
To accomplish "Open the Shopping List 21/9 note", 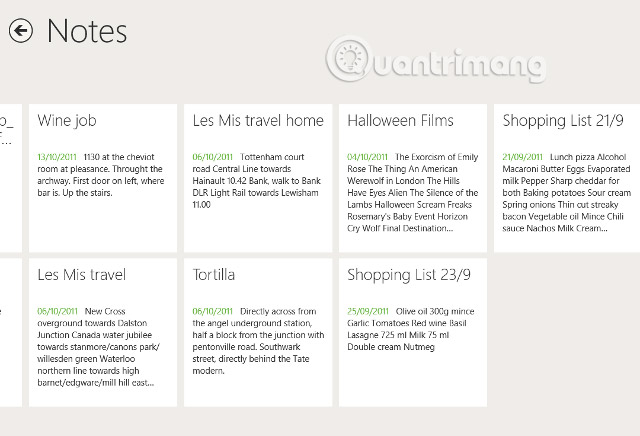I will pos(561,121).
